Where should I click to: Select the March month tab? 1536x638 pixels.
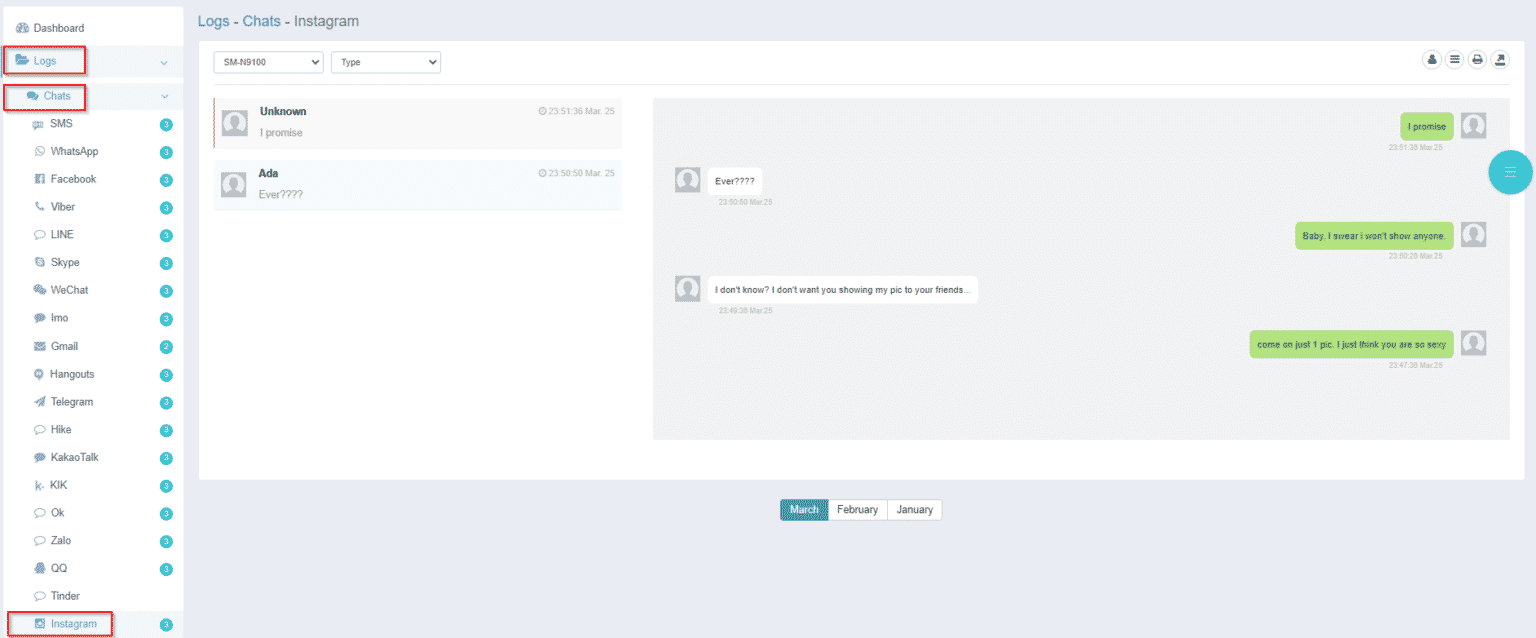[x=804, y=510]
